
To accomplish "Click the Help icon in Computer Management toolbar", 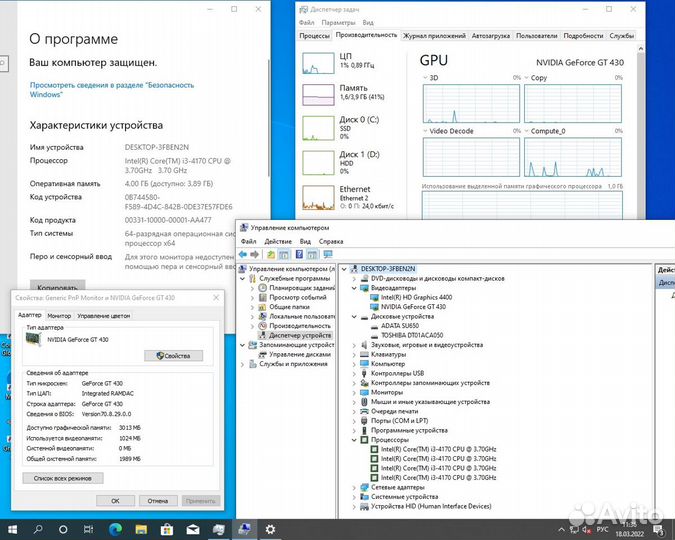I will (x=299, y=254).
